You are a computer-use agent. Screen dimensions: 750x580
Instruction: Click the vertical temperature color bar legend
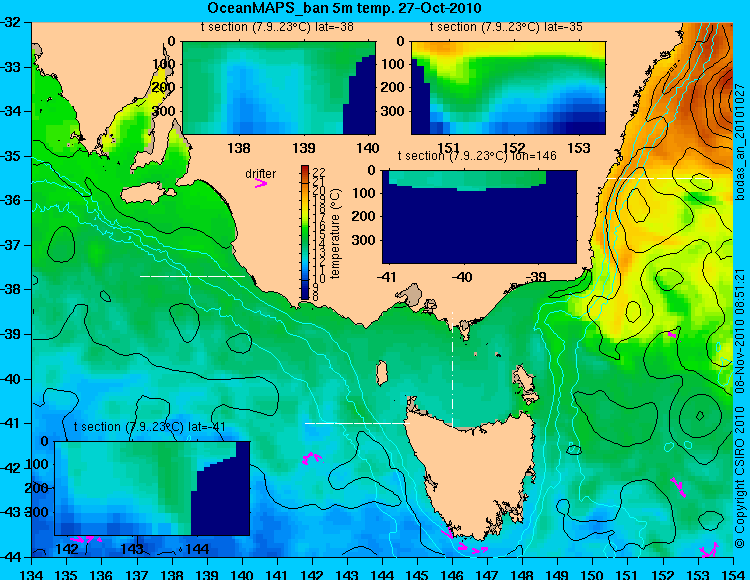coord(305,232)
